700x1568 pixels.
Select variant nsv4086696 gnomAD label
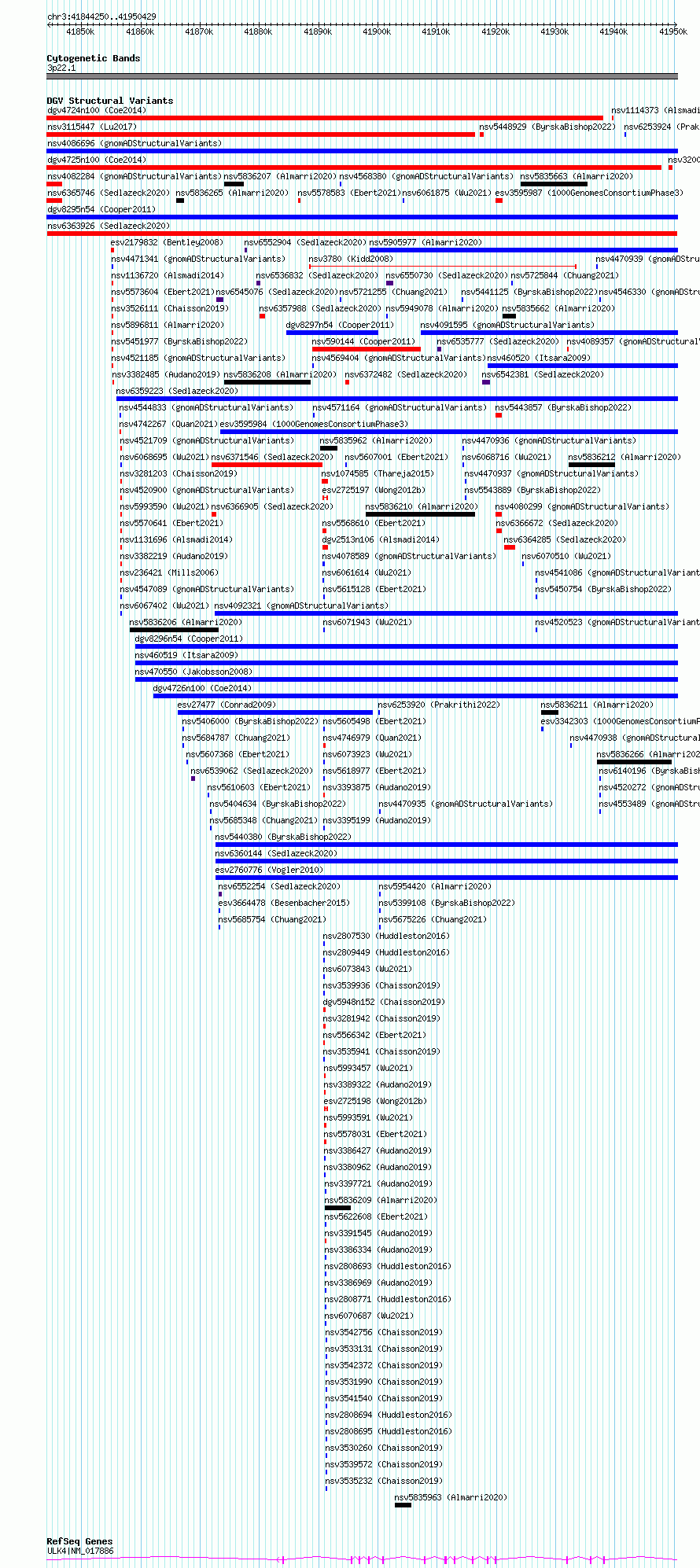[134, 143]
